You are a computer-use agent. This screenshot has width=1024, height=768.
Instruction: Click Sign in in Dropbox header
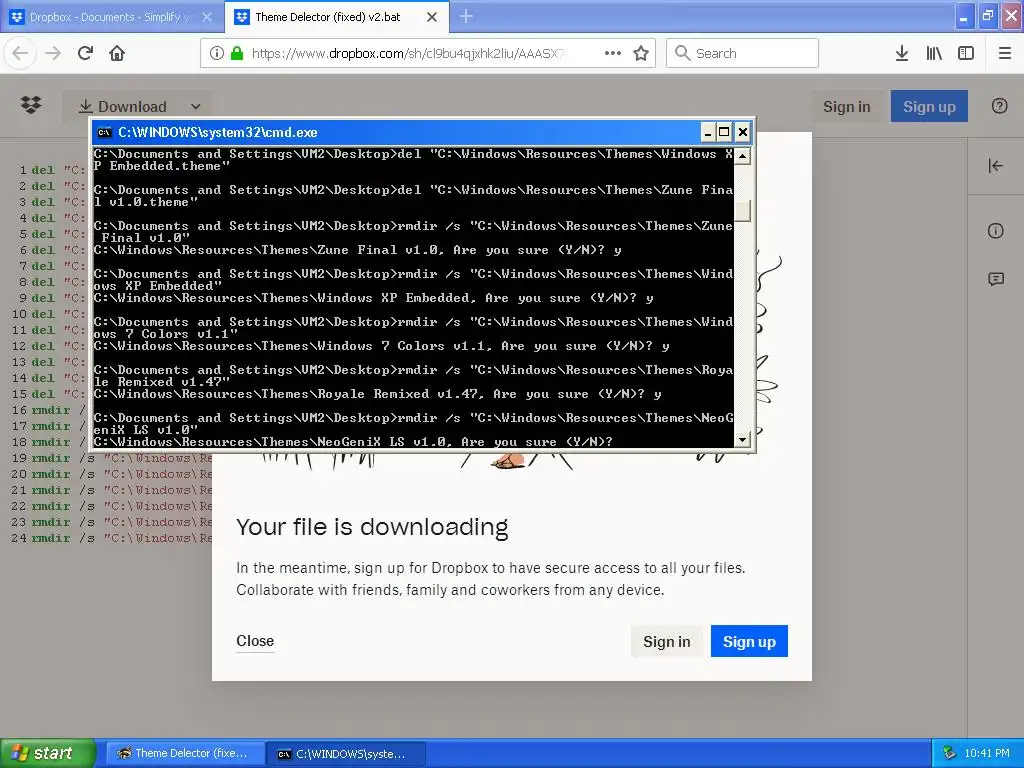coord(846,106)
